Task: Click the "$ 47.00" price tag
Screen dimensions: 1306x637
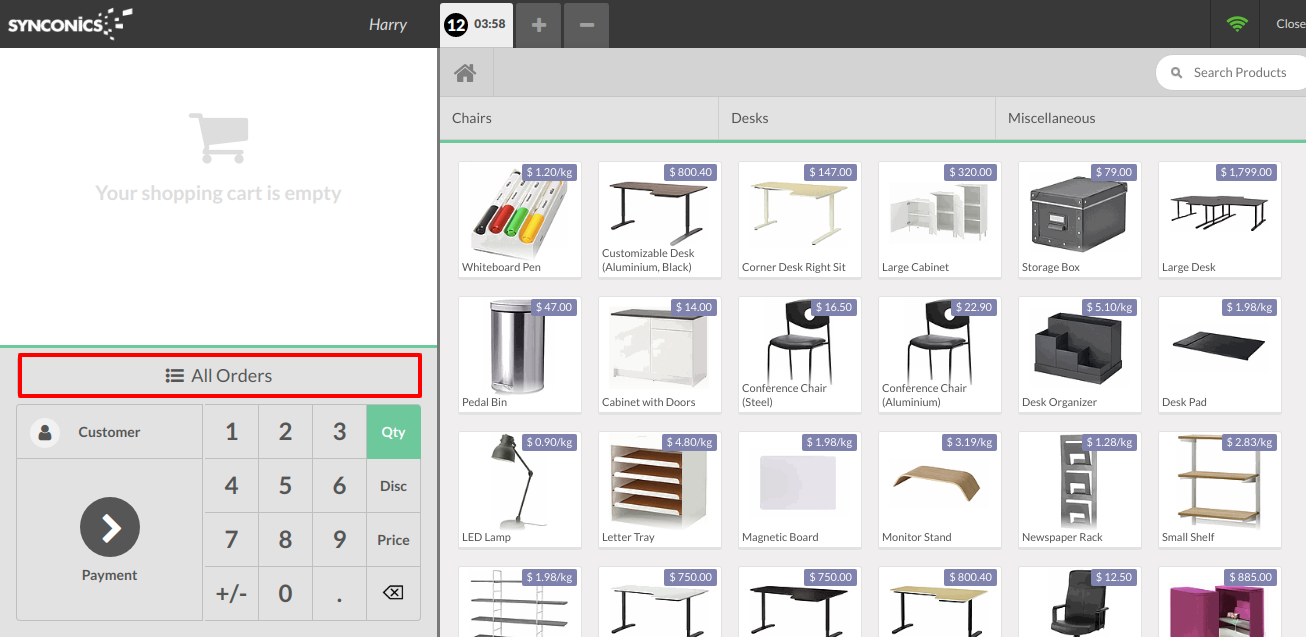Action: (x=554, y=307)
